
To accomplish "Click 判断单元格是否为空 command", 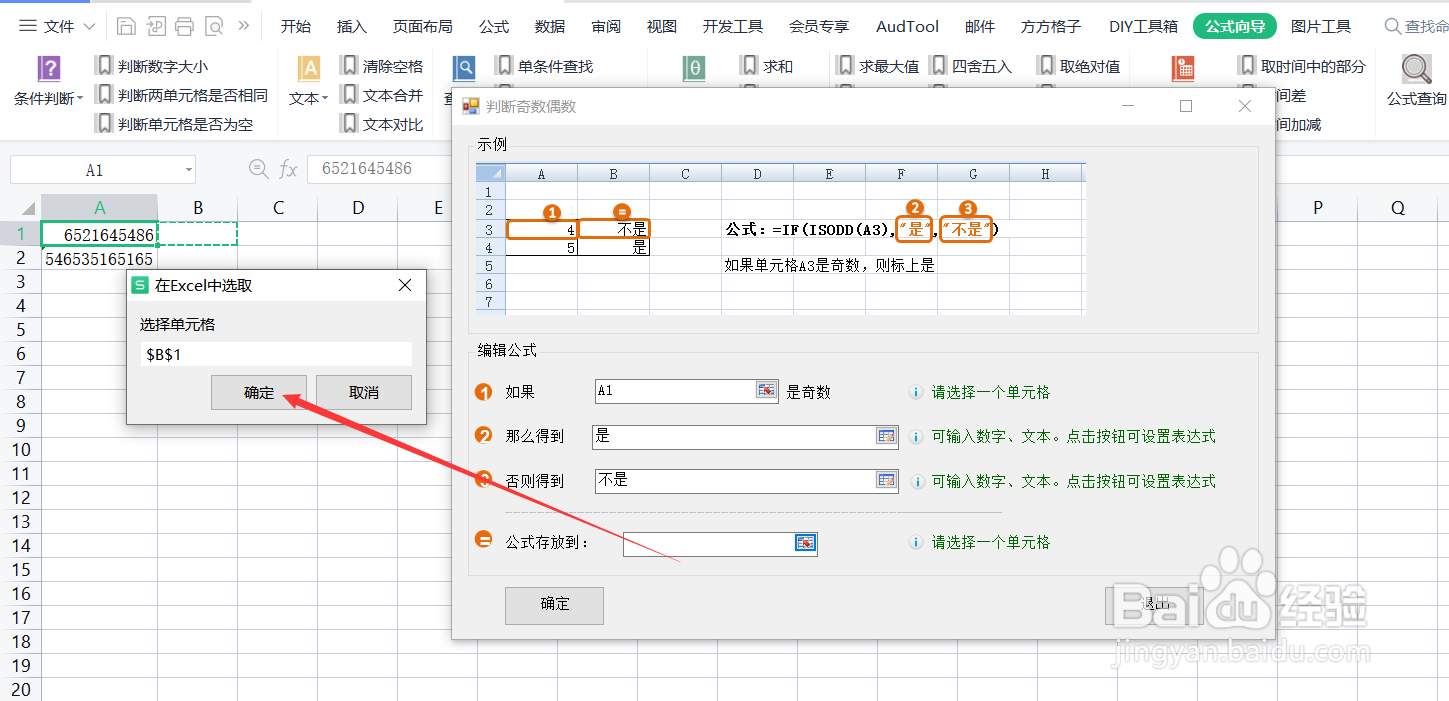I will point(175,125).
